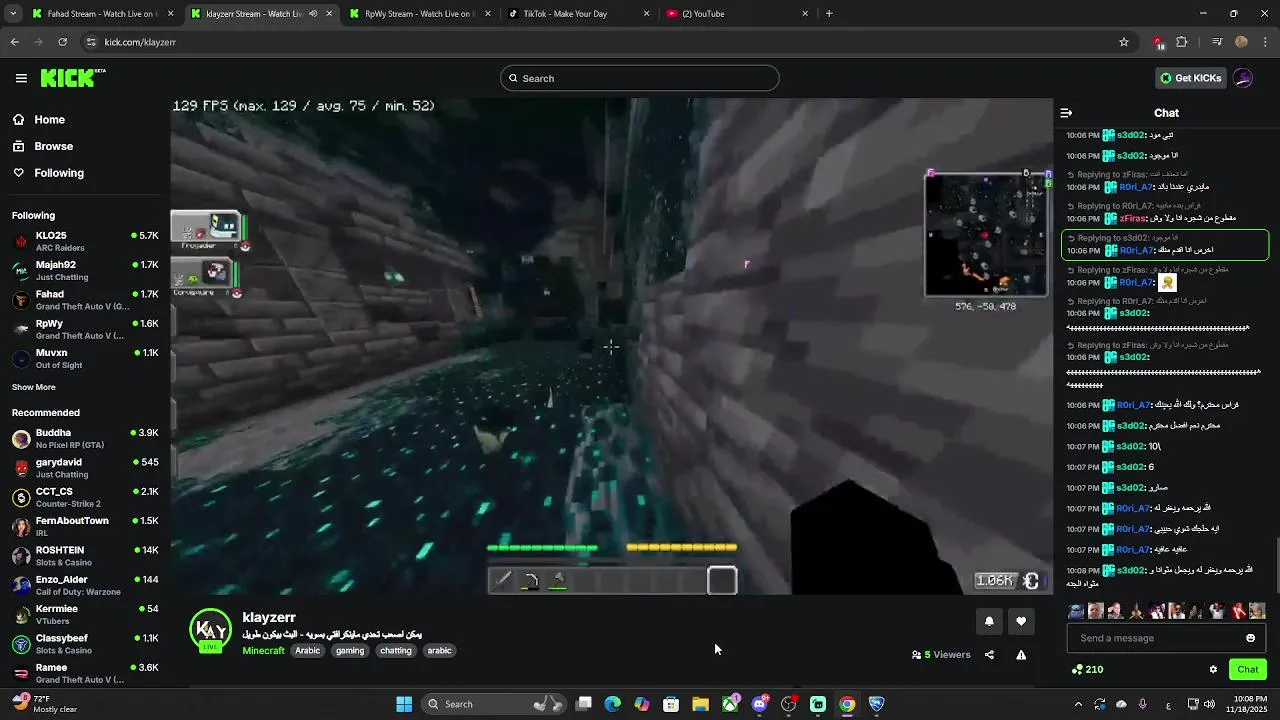
Task: Select the lowercase arabic tag
Action: coord(440,651)
